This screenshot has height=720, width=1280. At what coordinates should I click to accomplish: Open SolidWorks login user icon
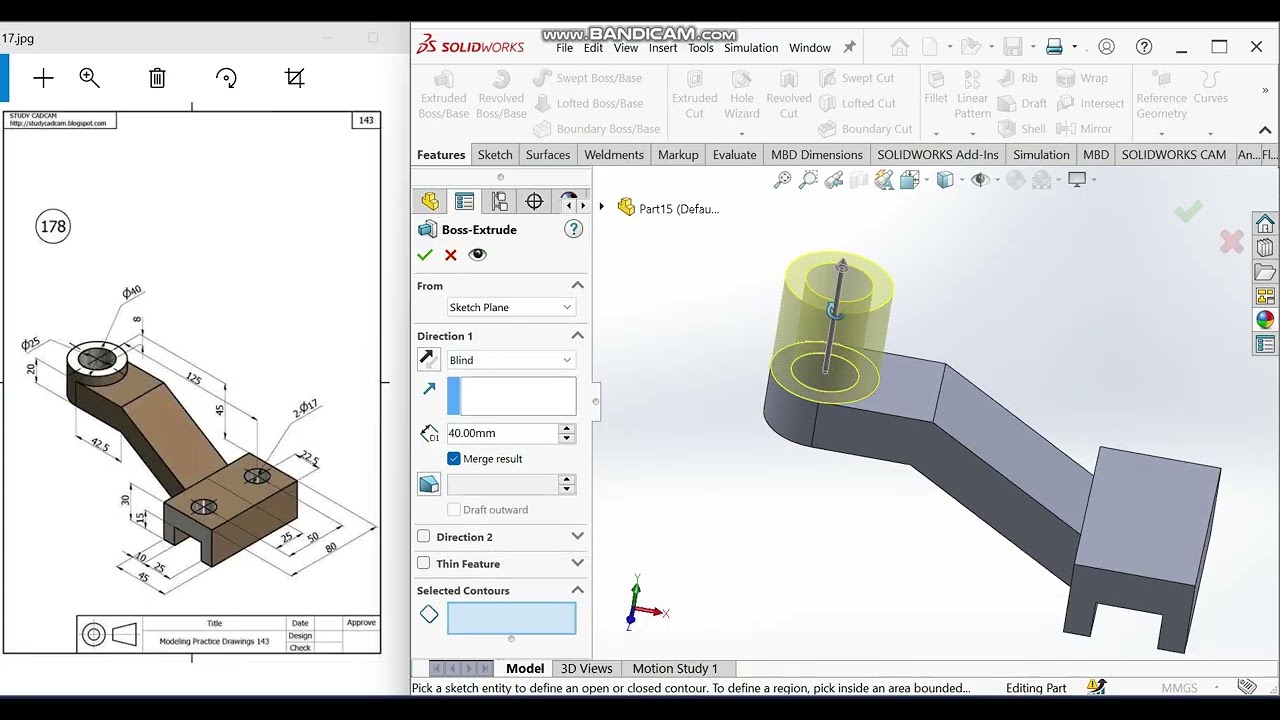(1106, 47)
